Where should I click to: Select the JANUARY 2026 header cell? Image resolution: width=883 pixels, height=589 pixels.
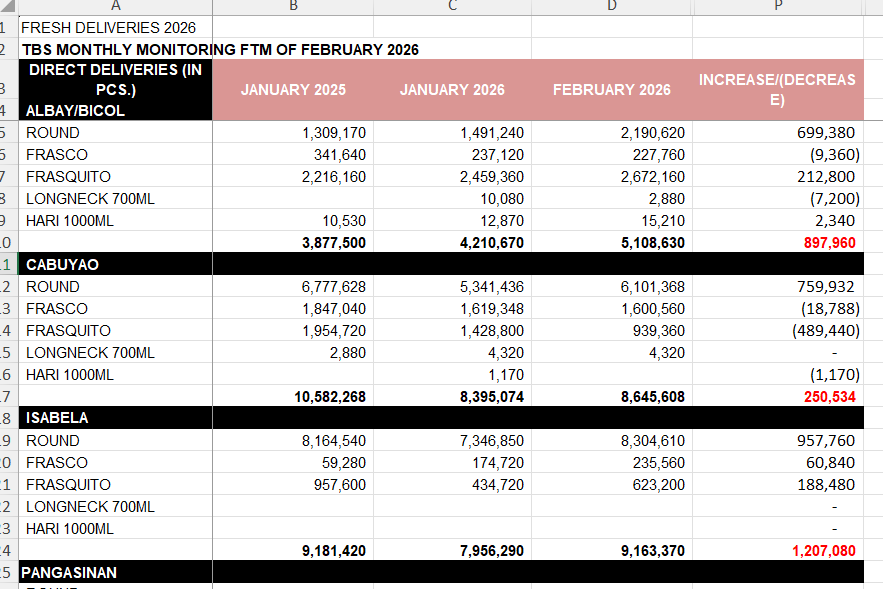click(x=452, y=90)
